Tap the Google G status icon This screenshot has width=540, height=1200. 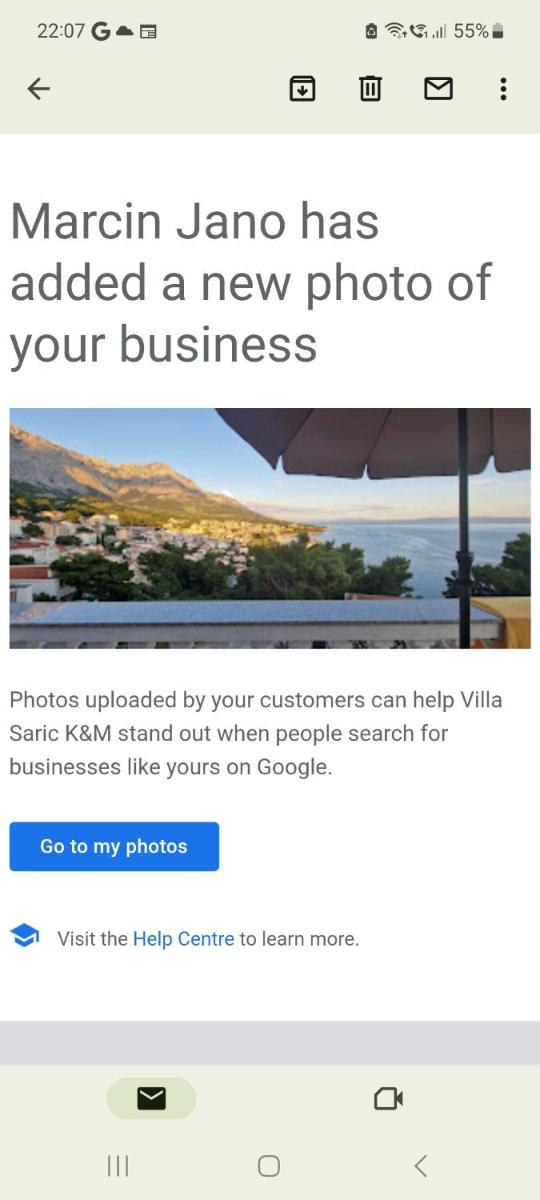coord(101,31)
